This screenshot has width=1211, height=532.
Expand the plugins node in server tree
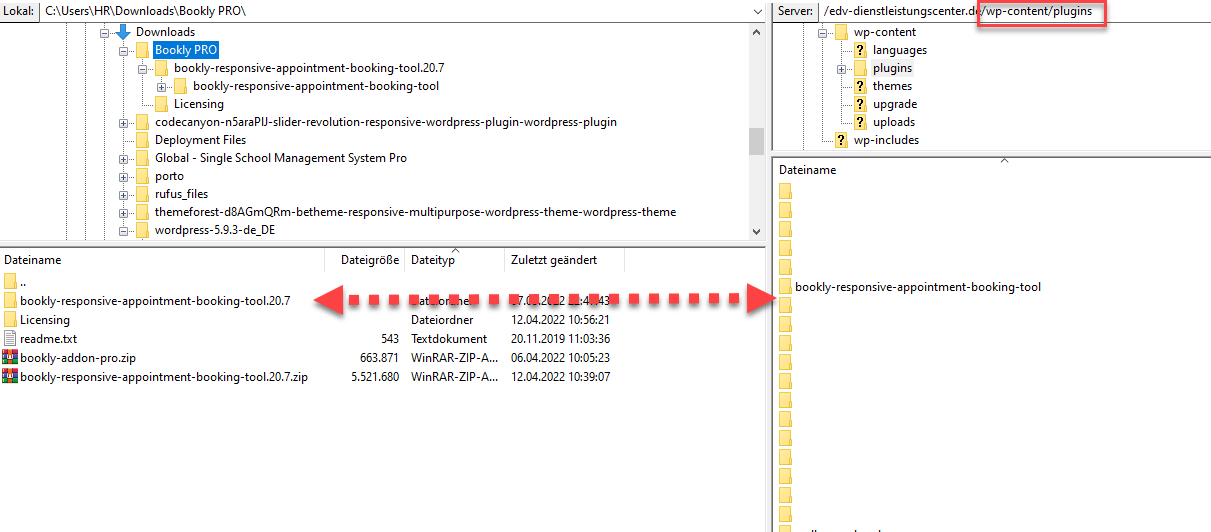(842, 68)
